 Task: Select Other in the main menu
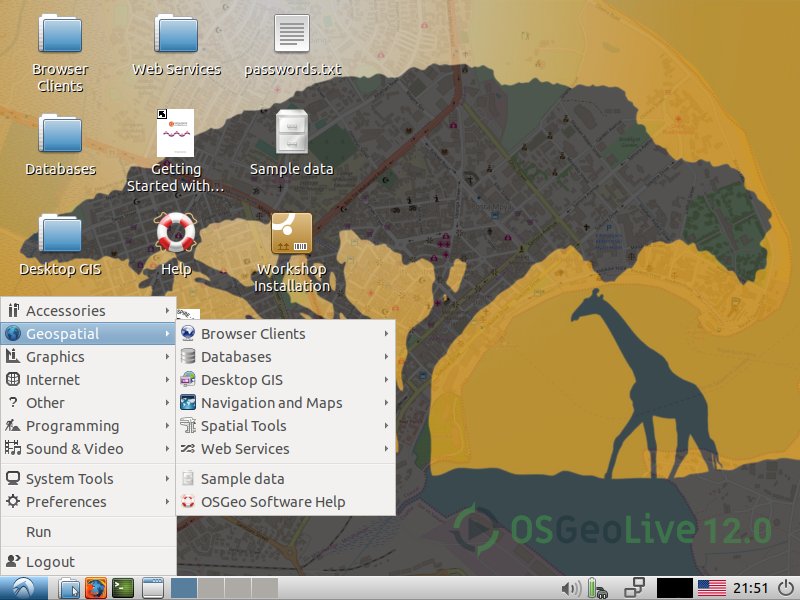point(88,403)
